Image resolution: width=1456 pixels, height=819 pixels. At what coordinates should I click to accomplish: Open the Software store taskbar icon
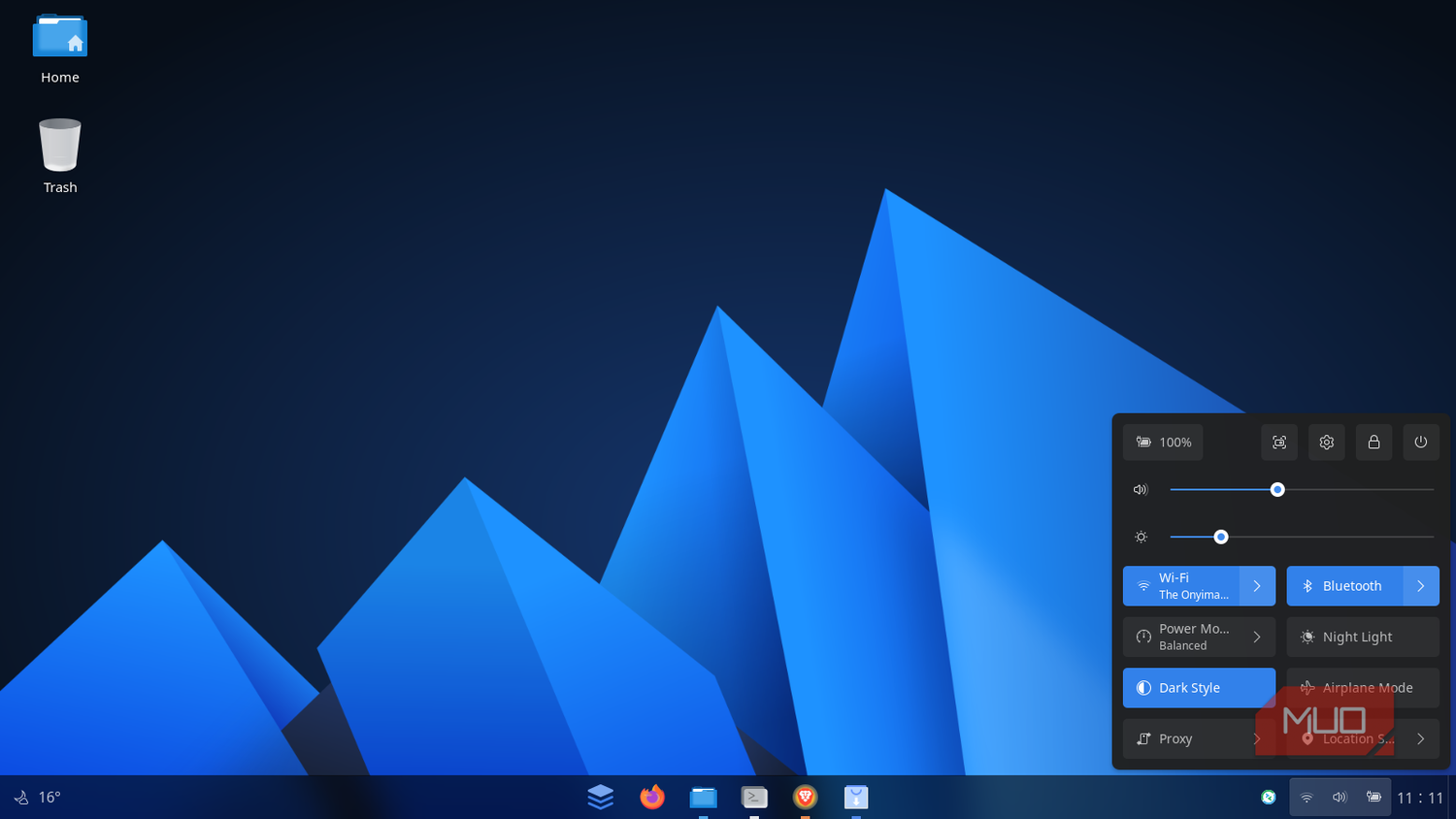(855, 797)
